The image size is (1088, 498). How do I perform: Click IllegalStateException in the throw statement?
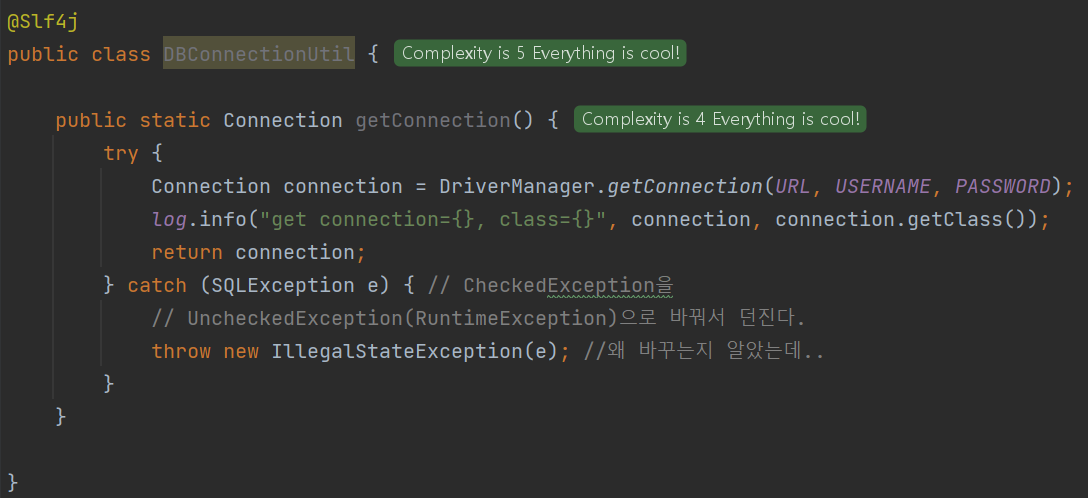[x=396, y=351]
